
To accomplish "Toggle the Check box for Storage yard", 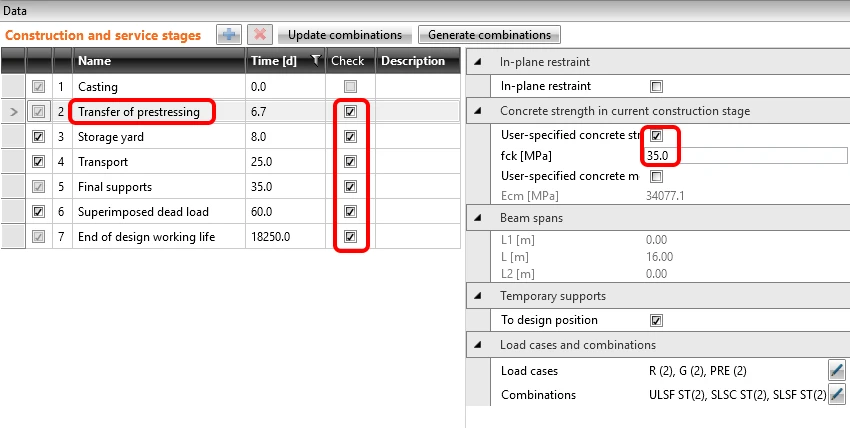I will pyautogui.click(x=351, y=137).
